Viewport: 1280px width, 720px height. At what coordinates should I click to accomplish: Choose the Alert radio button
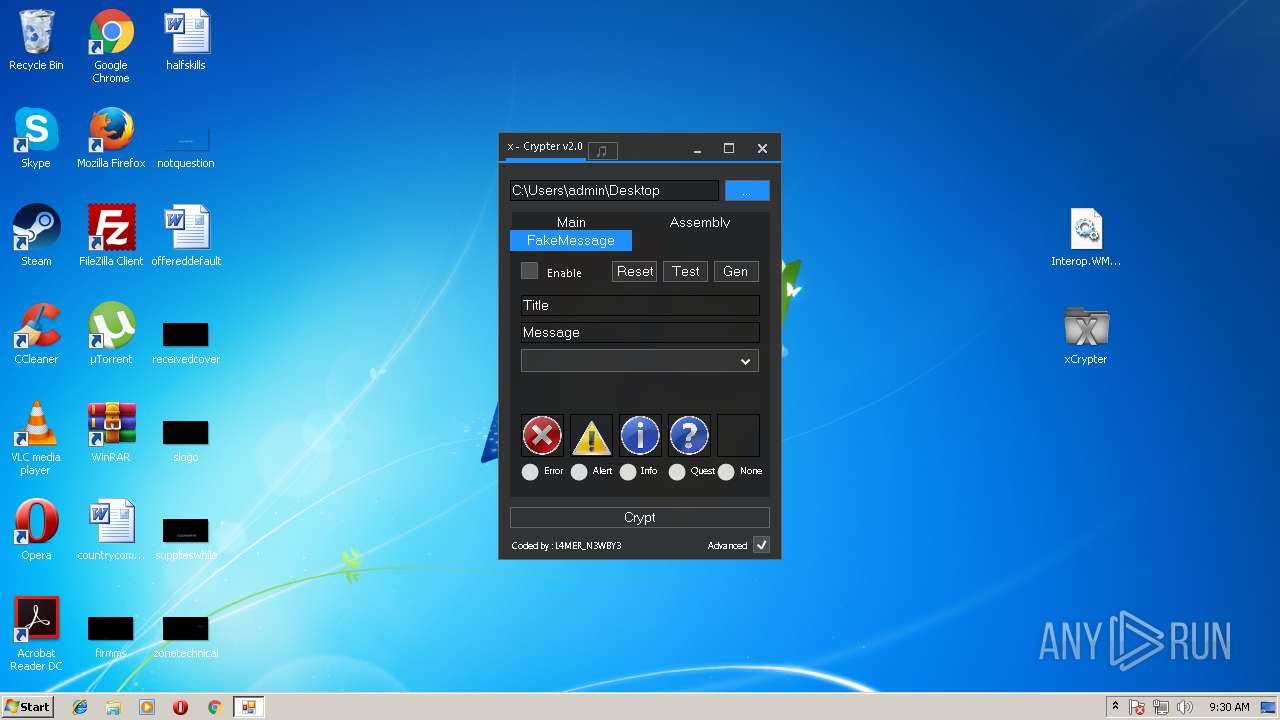(x=579, y=472)
